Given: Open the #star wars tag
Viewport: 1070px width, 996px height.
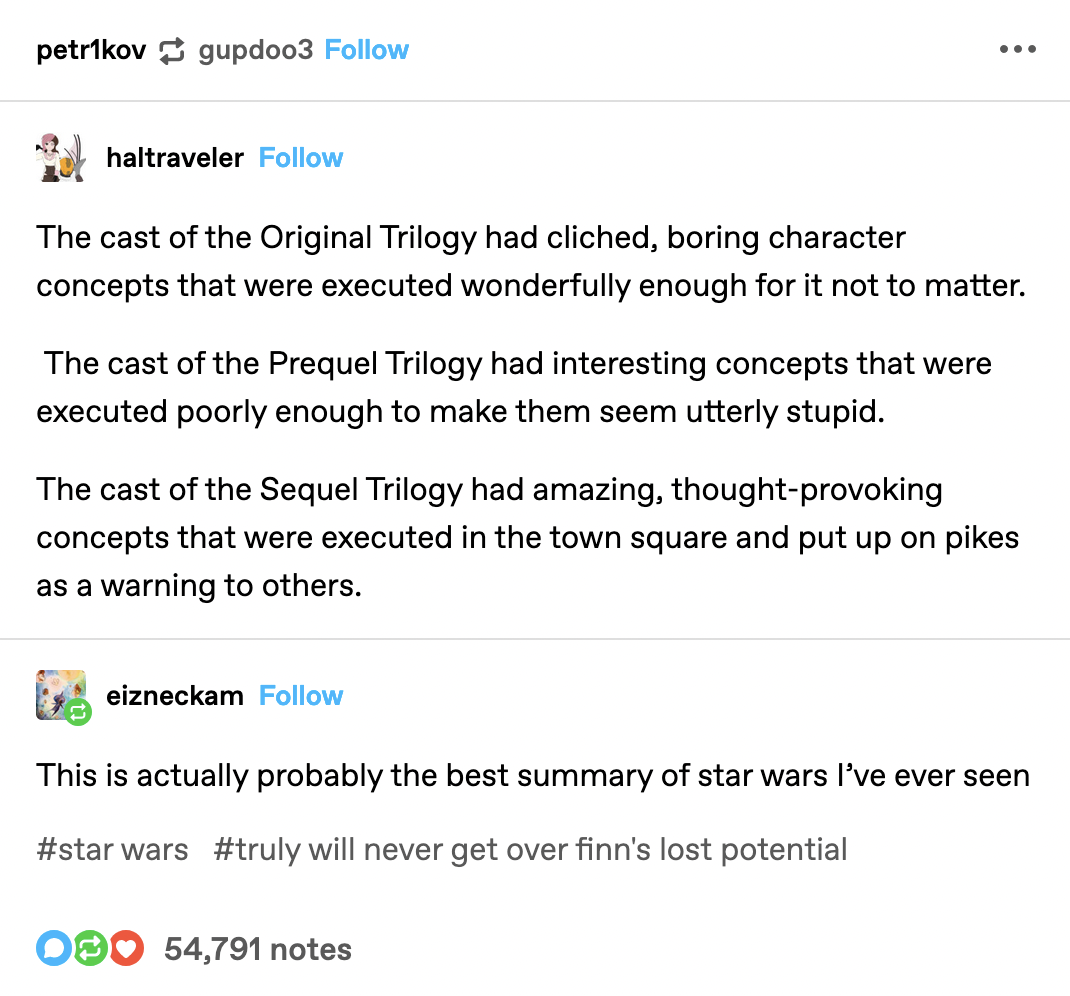Looking at the screenshot, I should pos(112,850).
